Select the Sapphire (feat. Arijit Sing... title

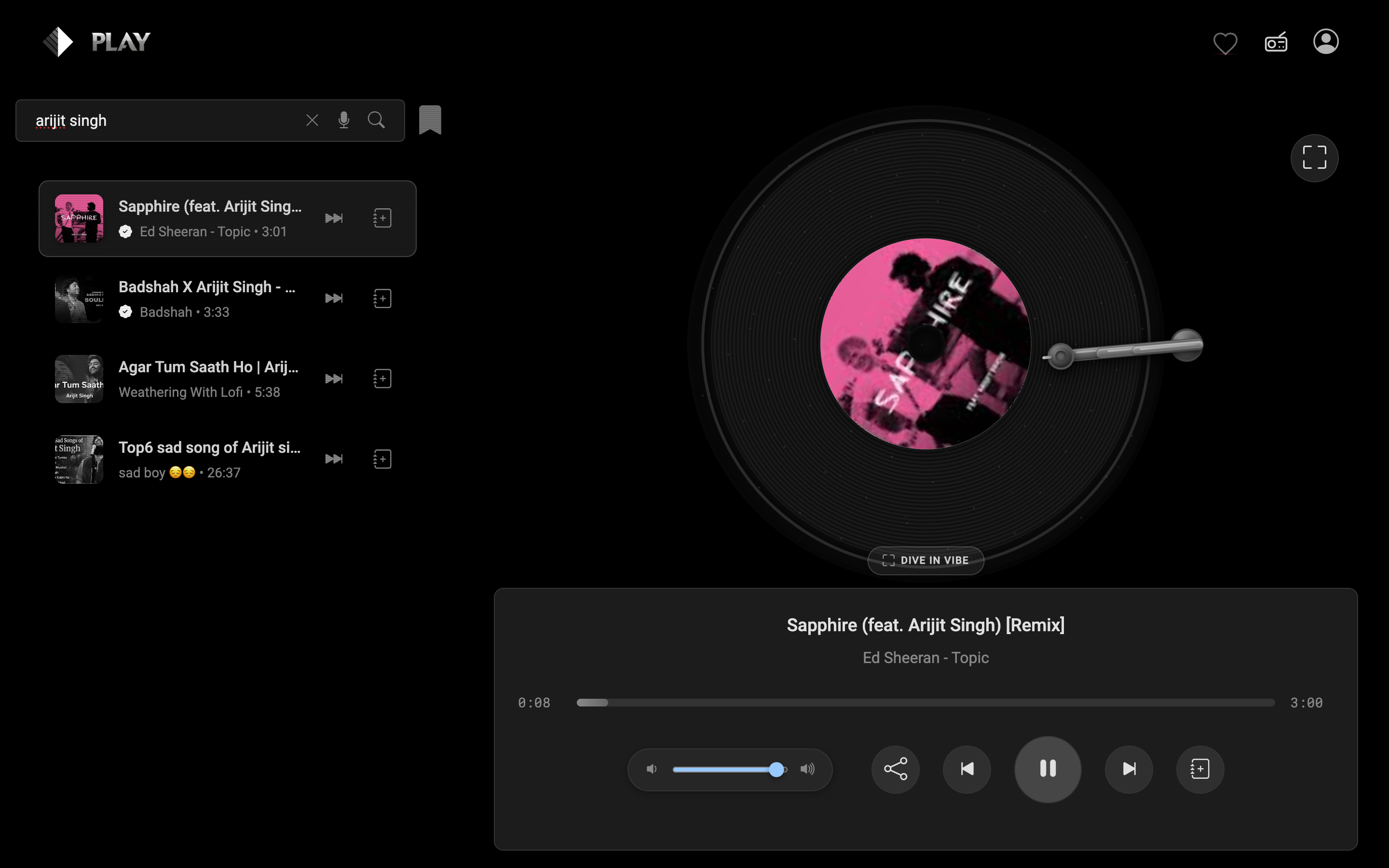pos(210,207)
